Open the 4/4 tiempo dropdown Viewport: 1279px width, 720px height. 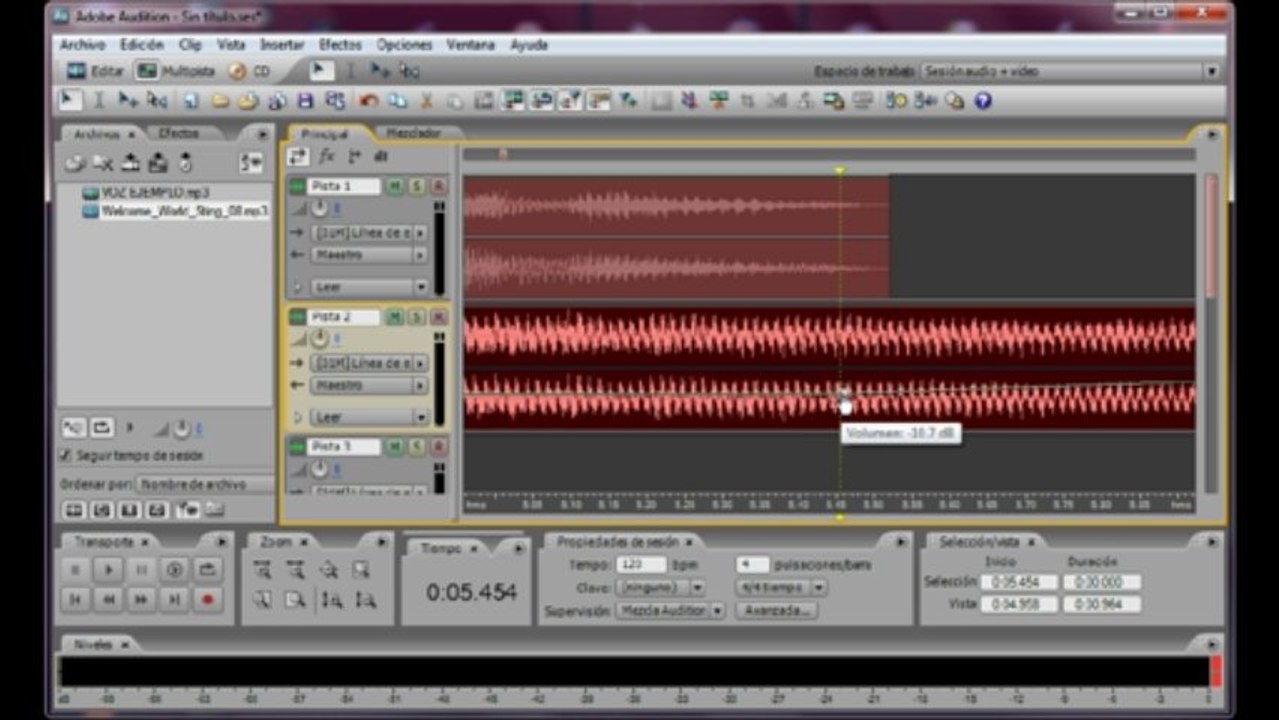point(780,588)
